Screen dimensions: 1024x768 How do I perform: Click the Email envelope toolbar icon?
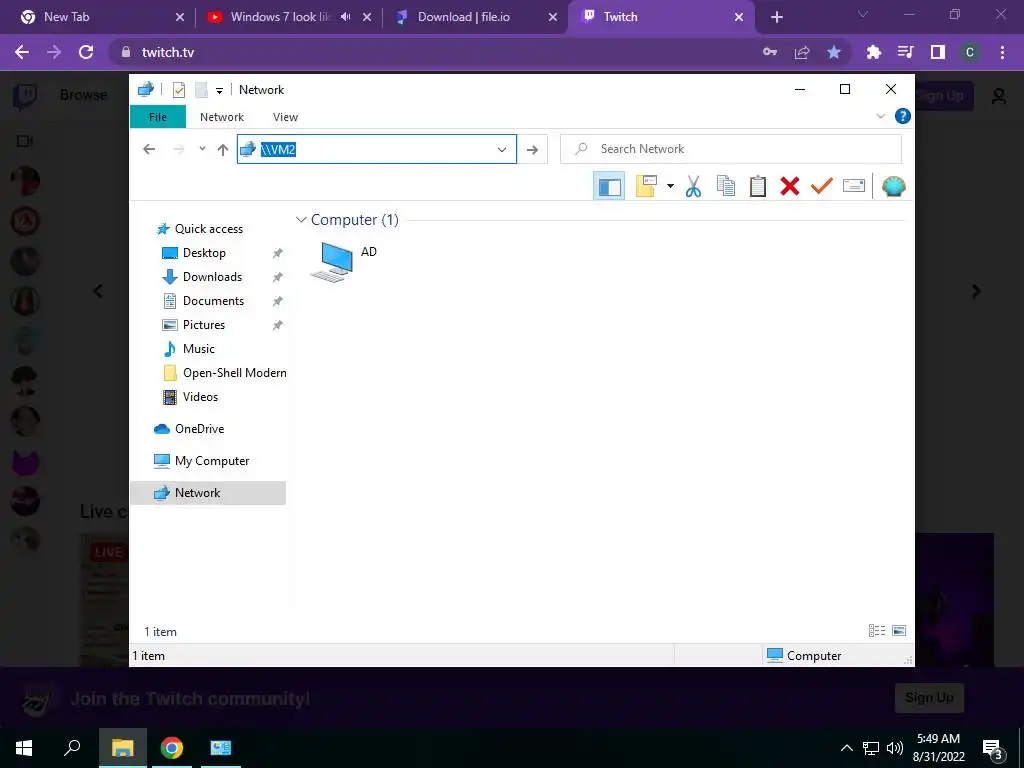pyautogui.click(x=854, y=187)
